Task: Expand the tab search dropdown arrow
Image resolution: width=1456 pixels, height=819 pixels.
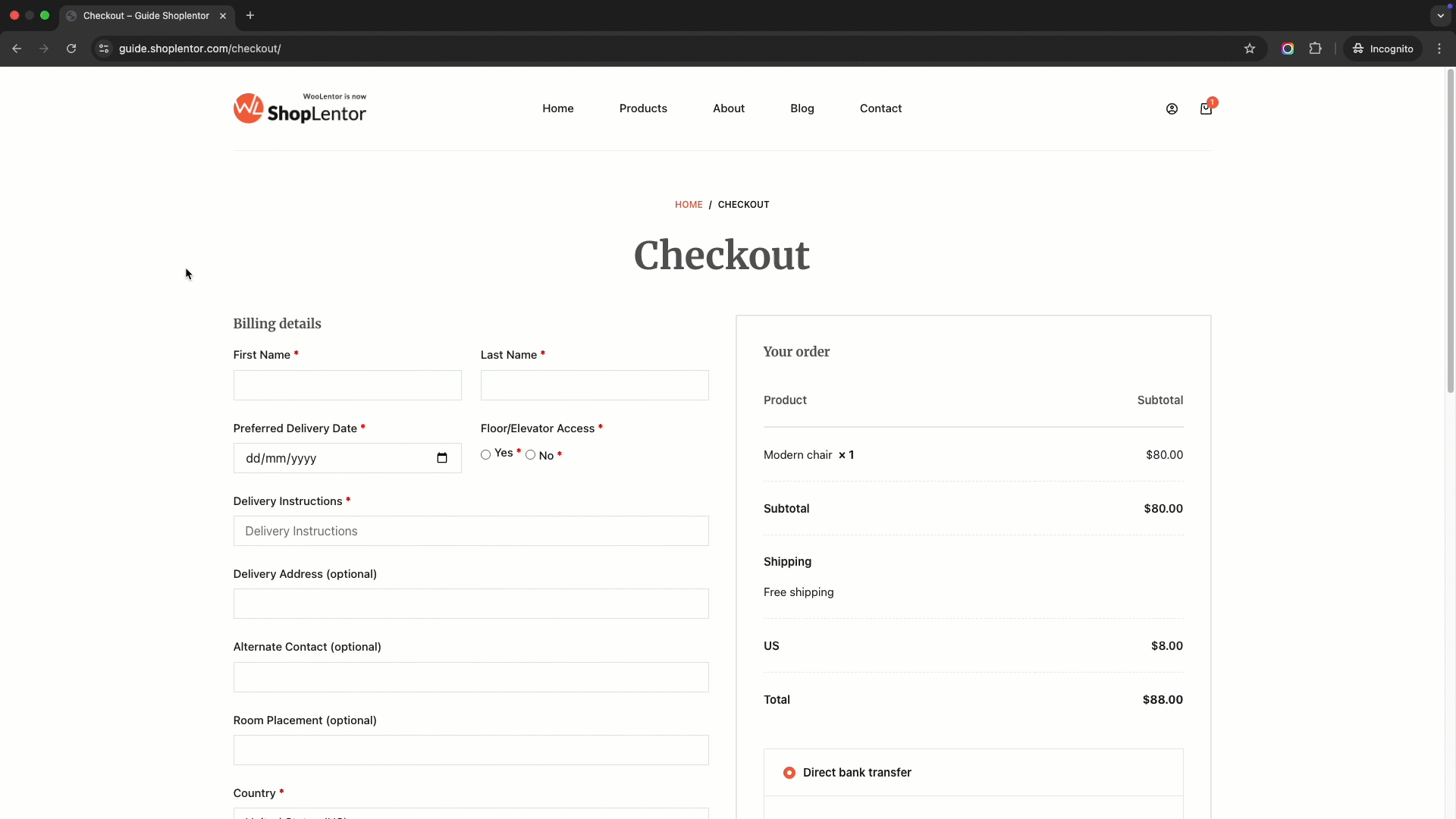Action: [1440, 15]
